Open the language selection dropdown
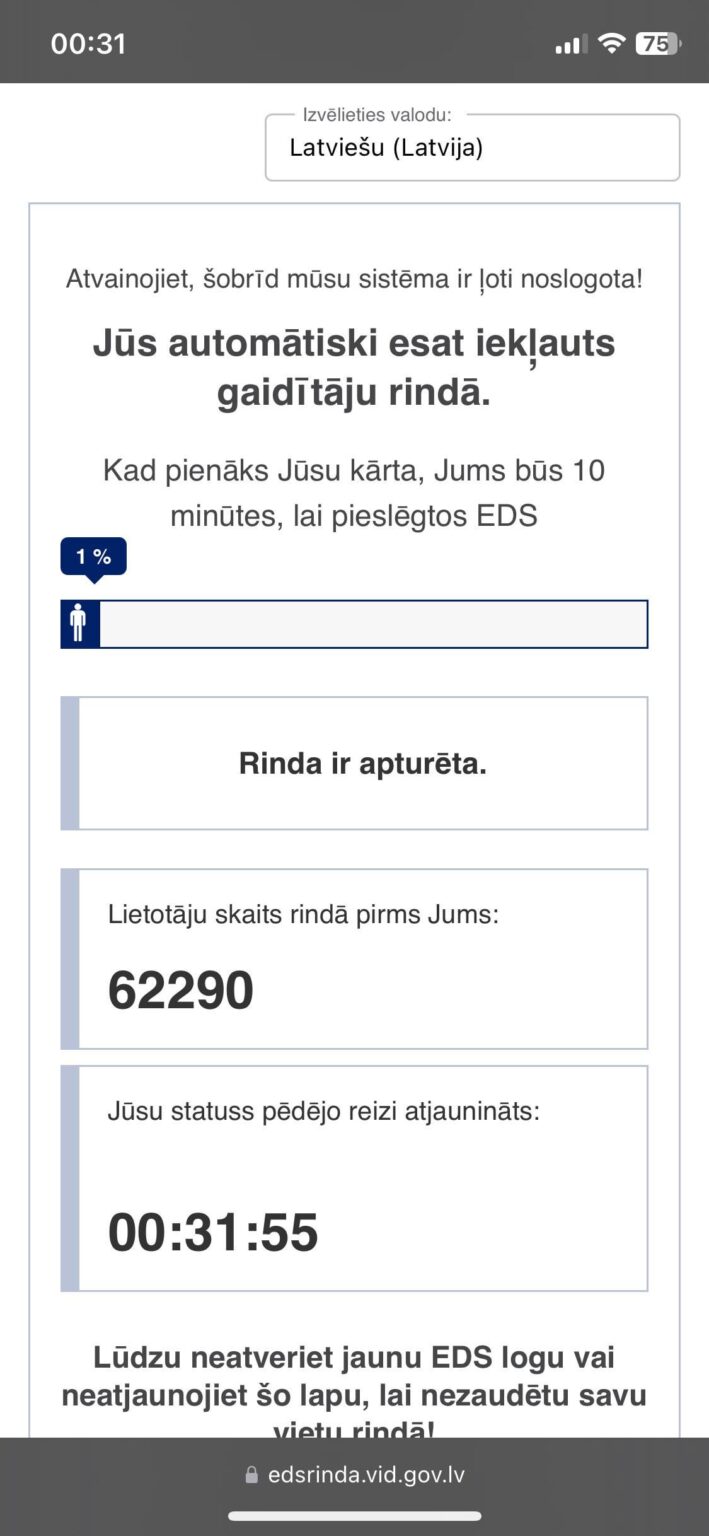Viewport: 709px width, 1536px height. pos(472,148)
